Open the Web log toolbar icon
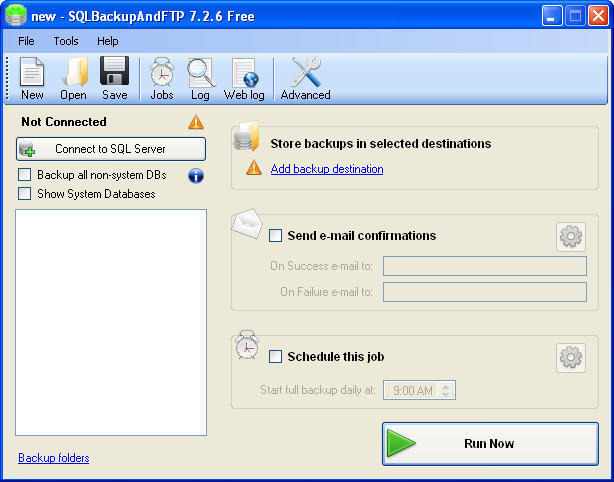The image size is (614, 482). 244,79
